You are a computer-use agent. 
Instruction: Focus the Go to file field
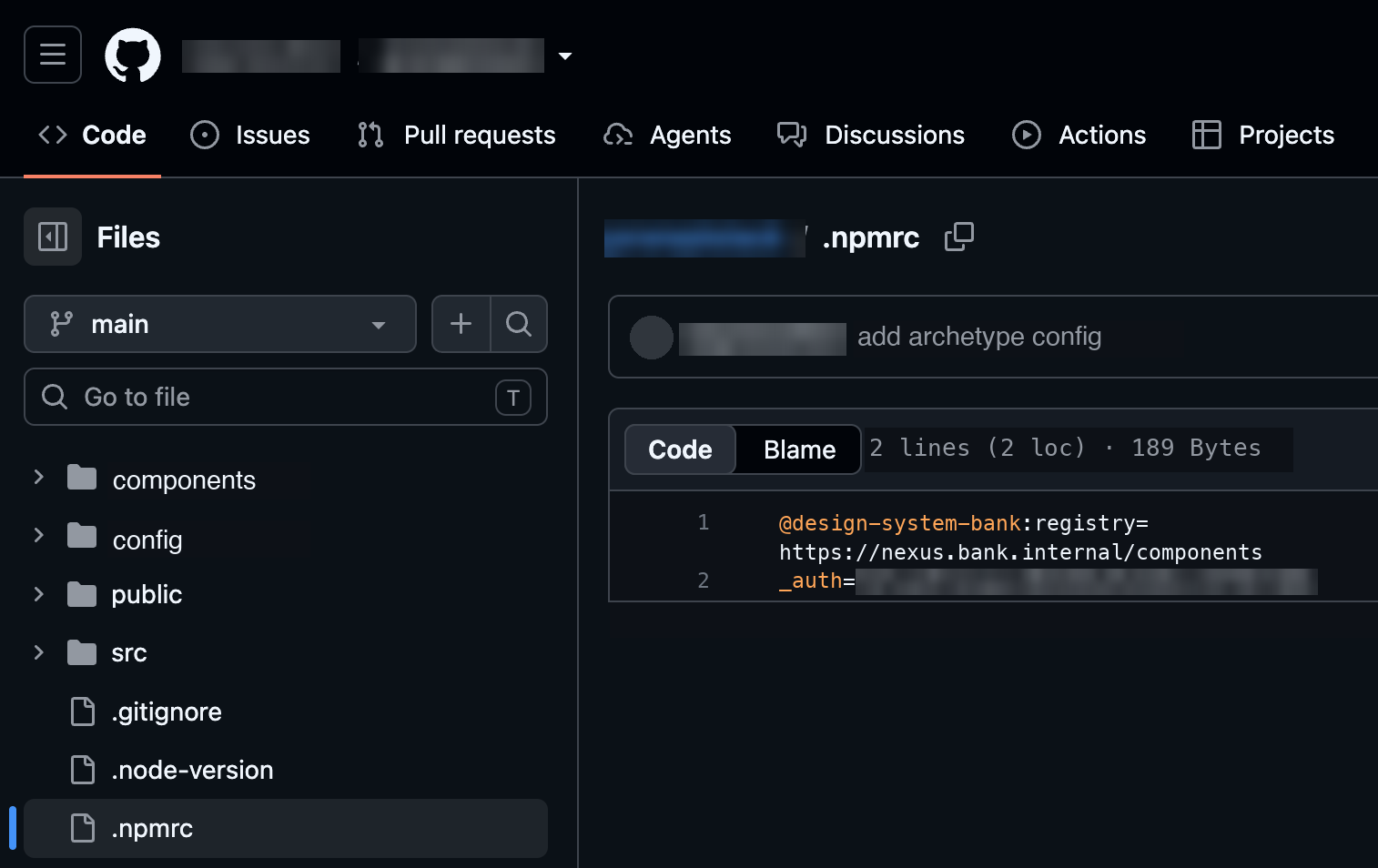(x=286, y=397)
